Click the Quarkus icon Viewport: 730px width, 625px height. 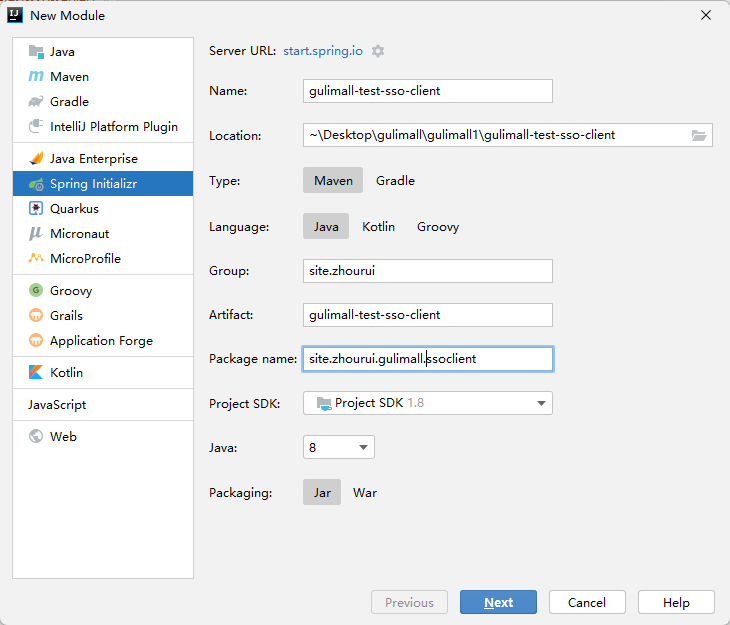point(36,208)
